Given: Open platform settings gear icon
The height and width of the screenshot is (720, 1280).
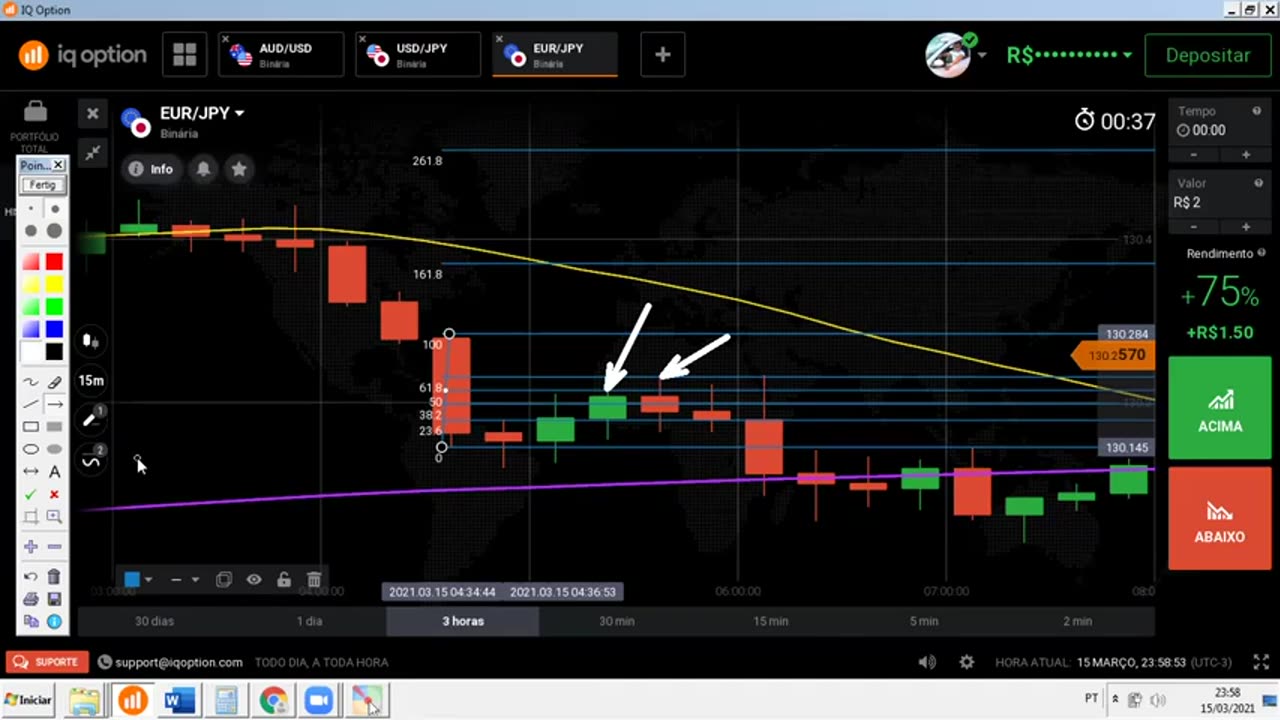Looking at the screenshot, I should click(x=966, y=662).
